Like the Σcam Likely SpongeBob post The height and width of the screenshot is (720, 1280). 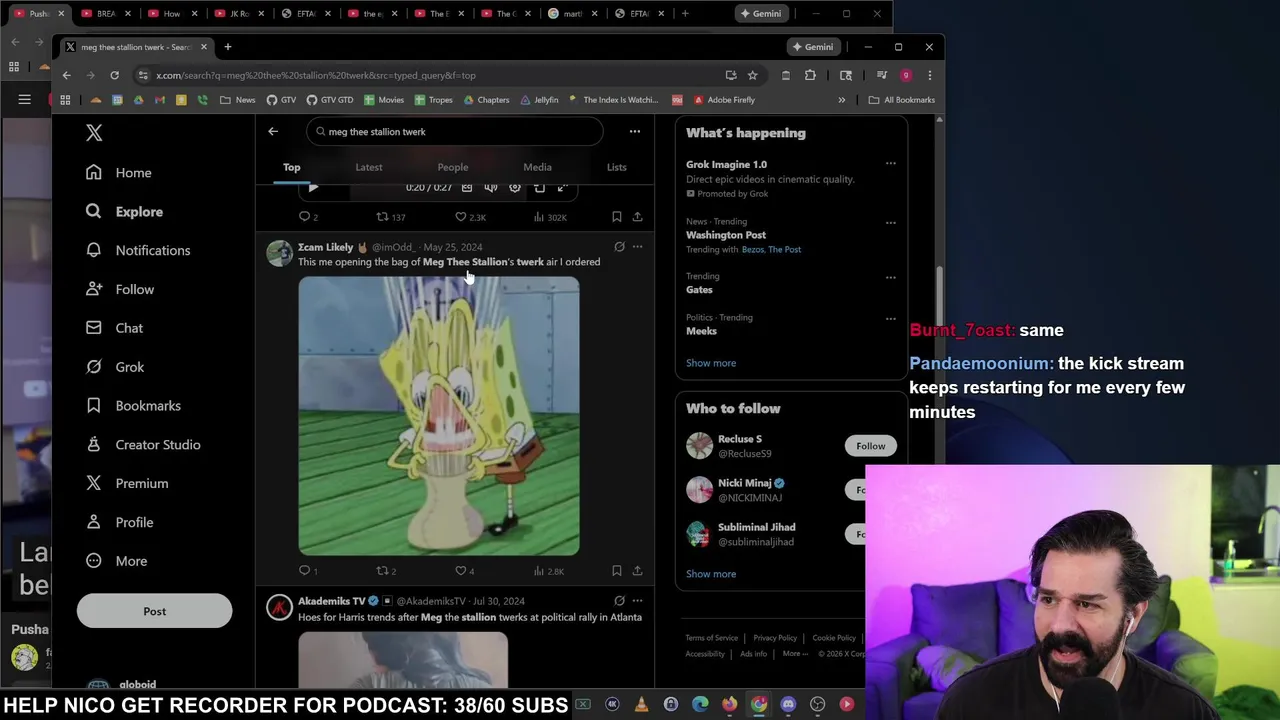[465, 571]
